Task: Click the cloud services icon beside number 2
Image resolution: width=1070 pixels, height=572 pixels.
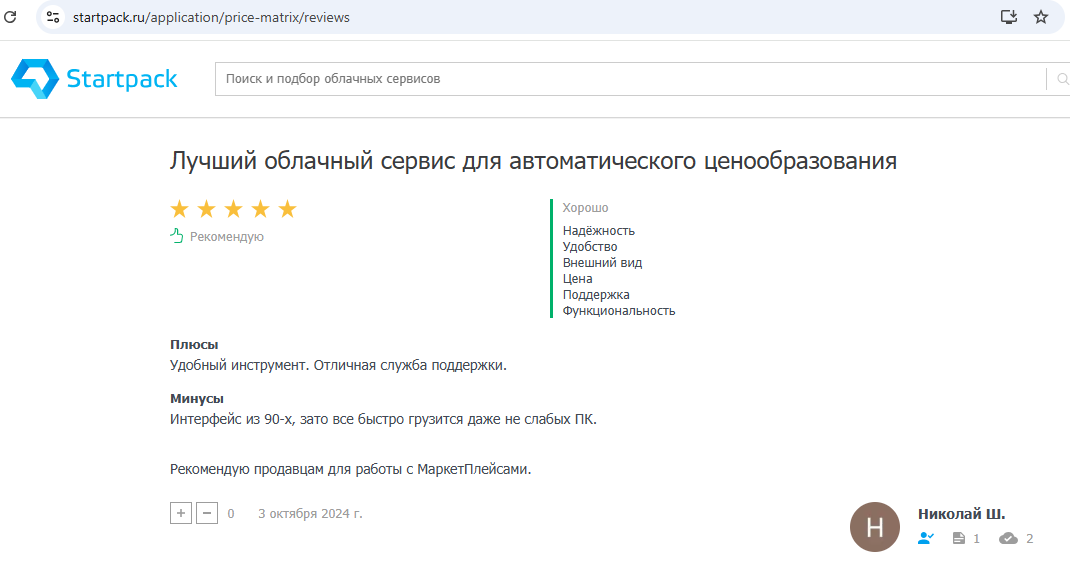Action: point(1008,538)
